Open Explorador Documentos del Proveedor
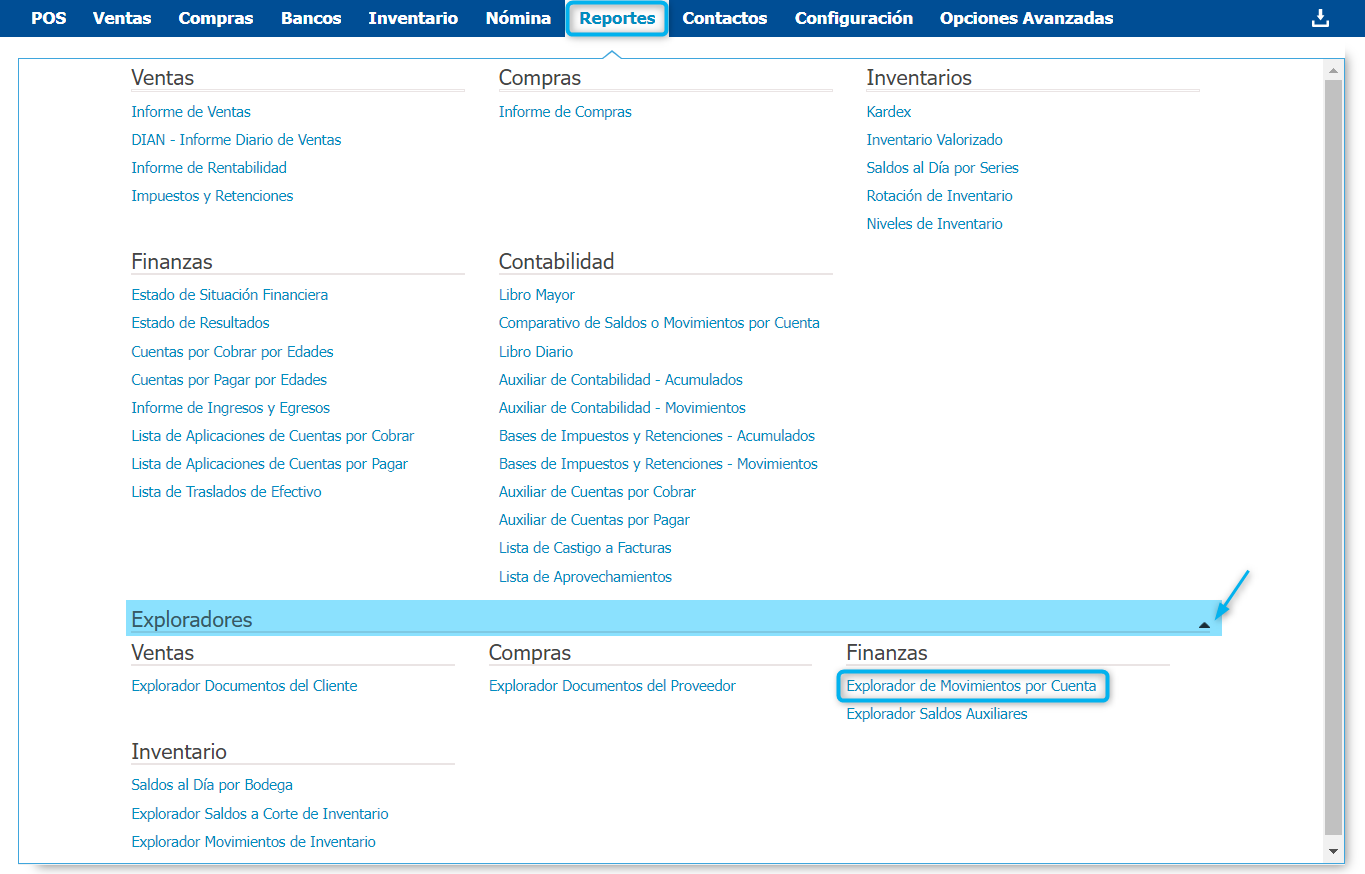 tap(612, 686)
